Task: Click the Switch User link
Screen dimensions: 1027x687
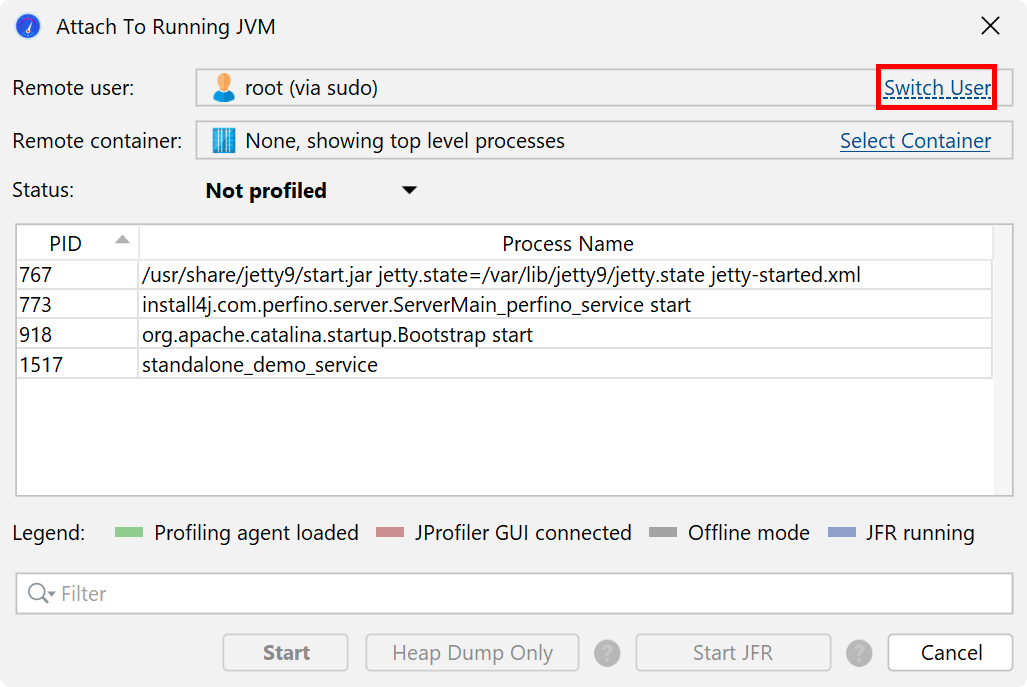Action: (937, 88)
